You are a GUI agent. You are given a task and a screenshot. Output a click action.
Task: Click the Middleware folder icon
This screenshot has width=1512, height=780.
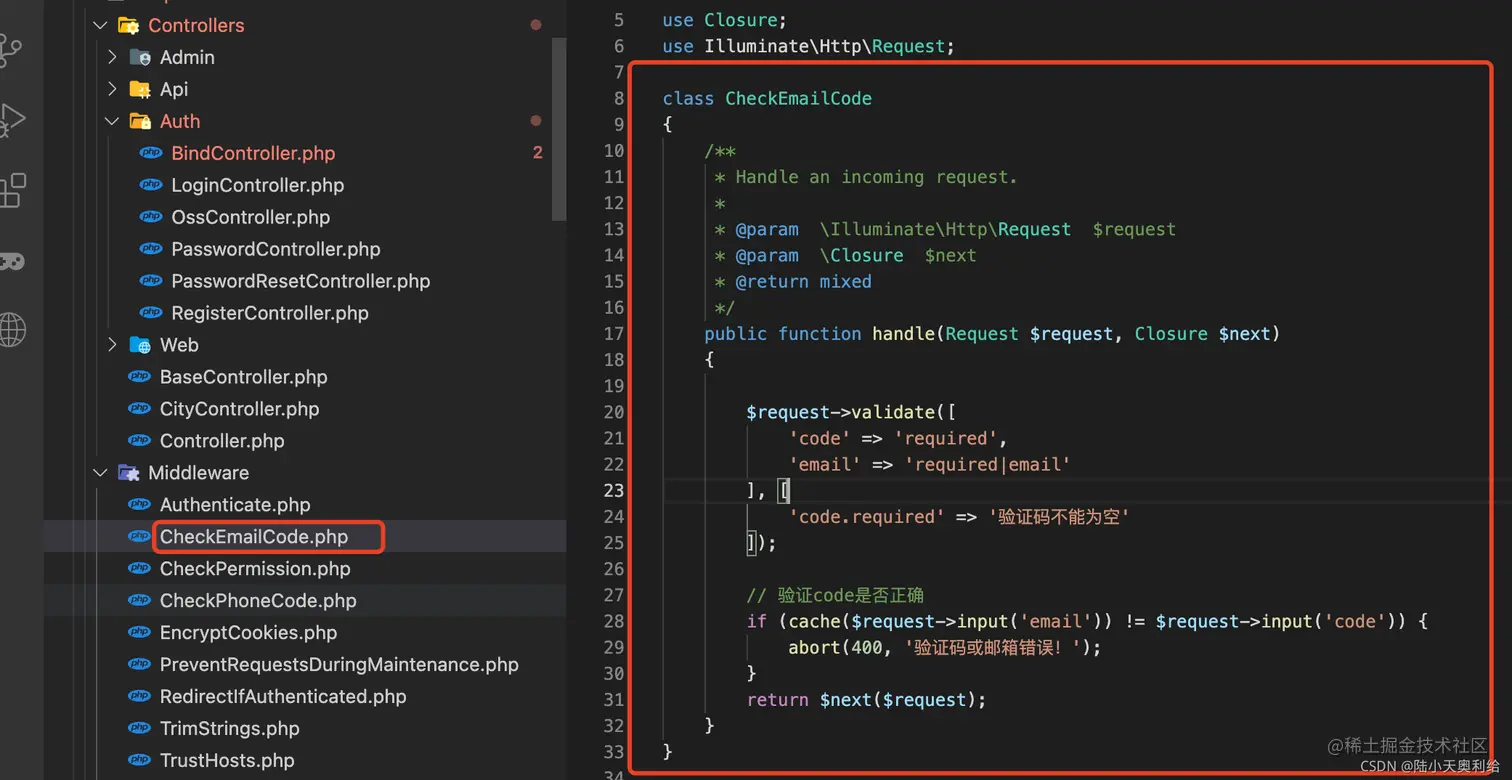(x=128, y=473)
